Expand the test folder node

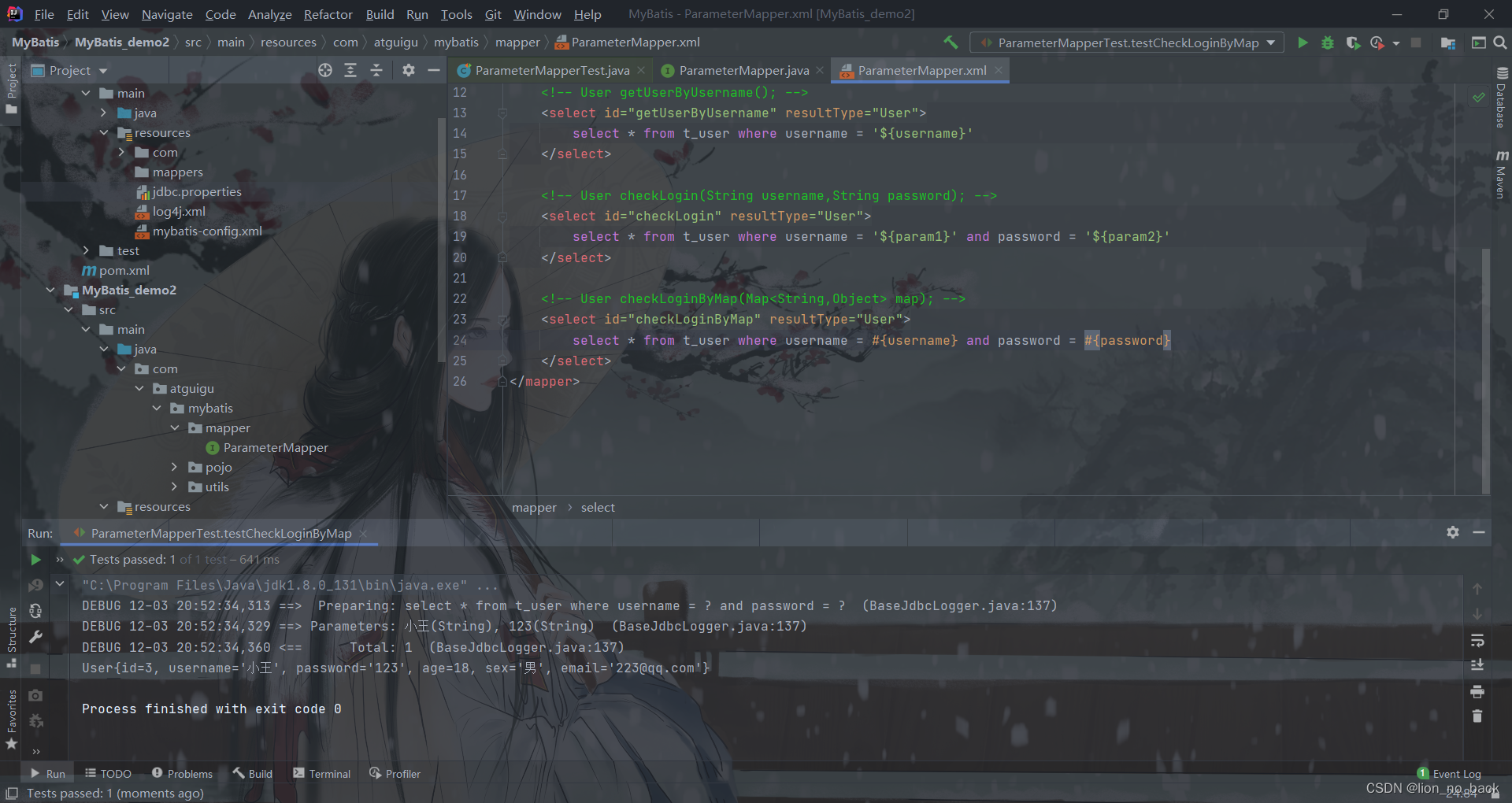point(86,250)
